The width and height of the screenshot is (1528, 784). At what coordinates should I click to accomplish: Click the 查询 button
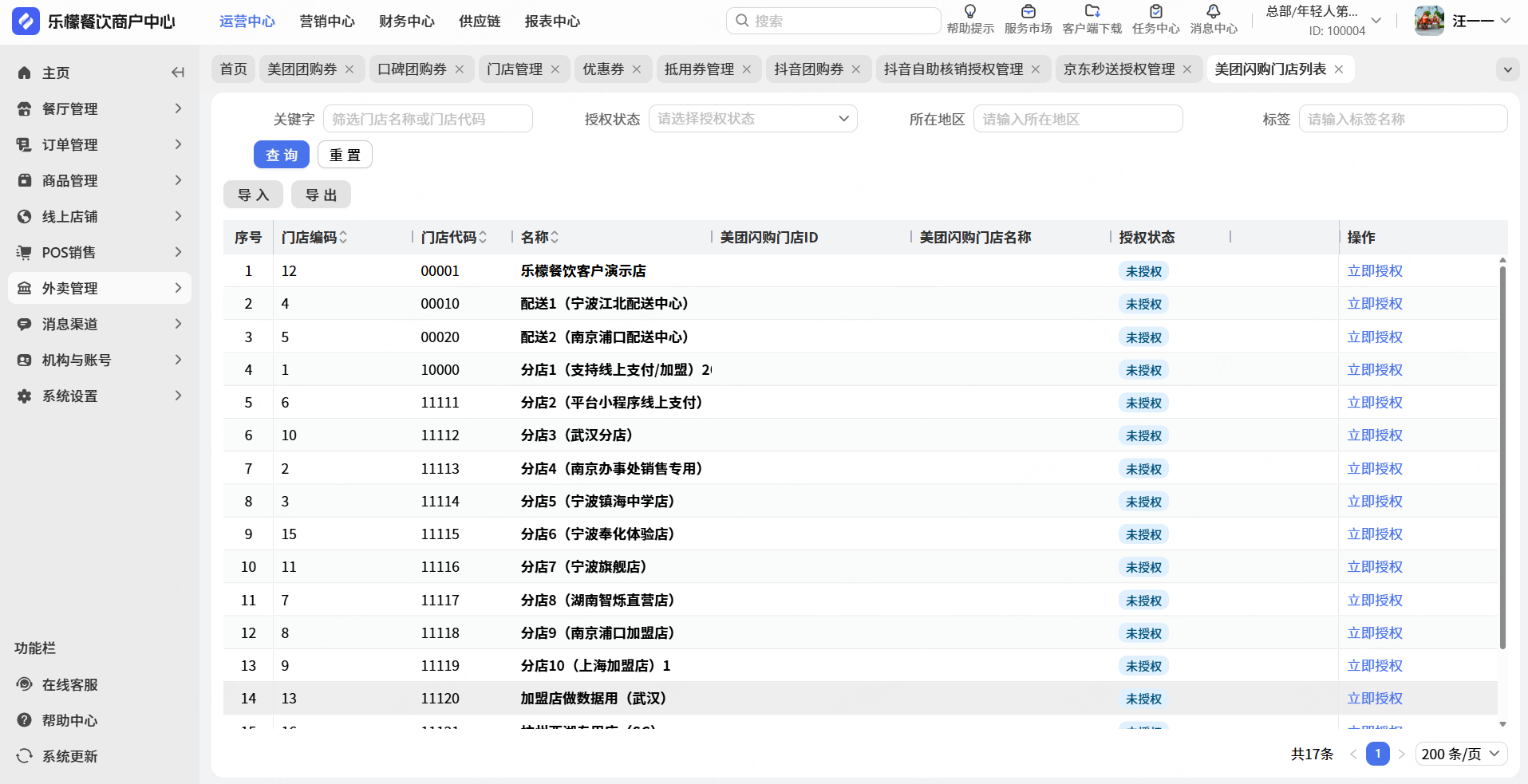(281, 155)
